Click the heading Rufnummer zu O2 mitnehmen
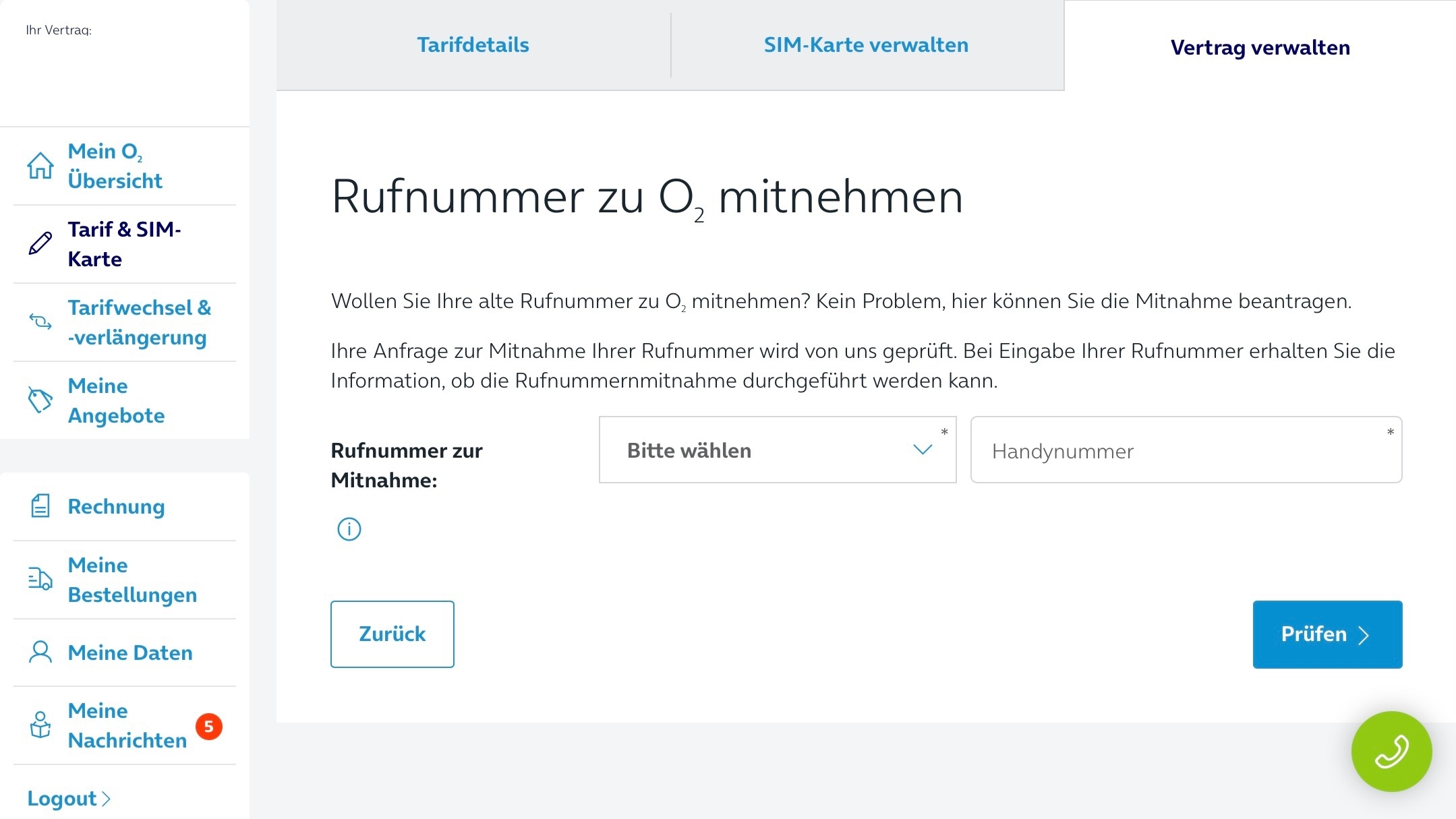 point(647,198)
